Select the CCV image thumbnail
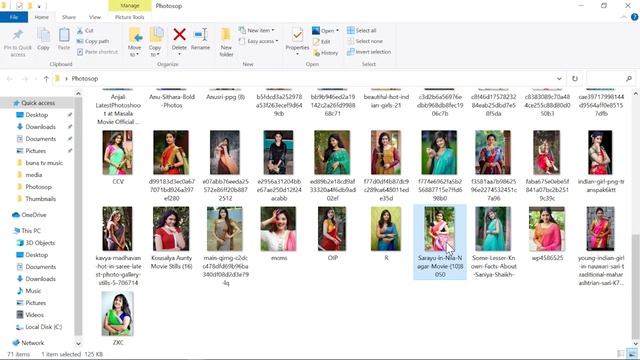Screen dimensions: 640x360 coord(118,153)
